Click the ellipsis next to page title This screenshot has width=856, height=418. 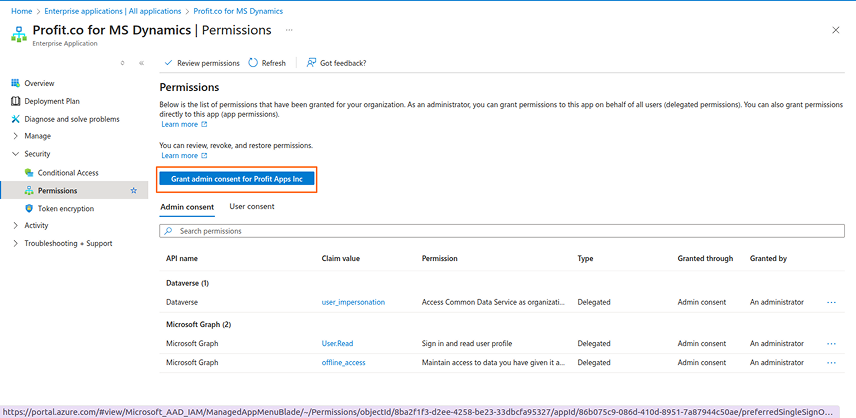(289, 30)
